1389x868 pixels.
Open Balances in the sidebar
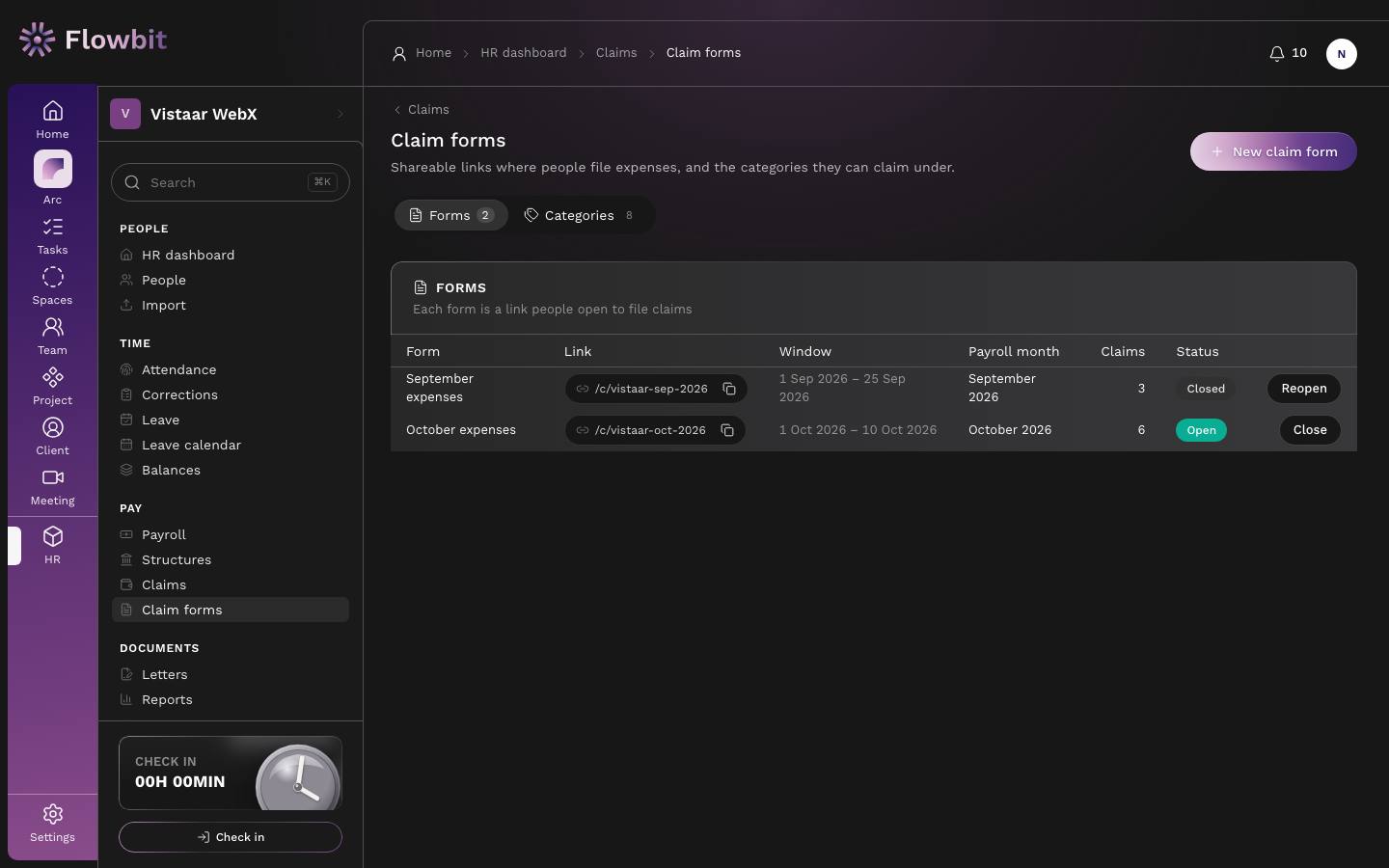coord(230,470)
